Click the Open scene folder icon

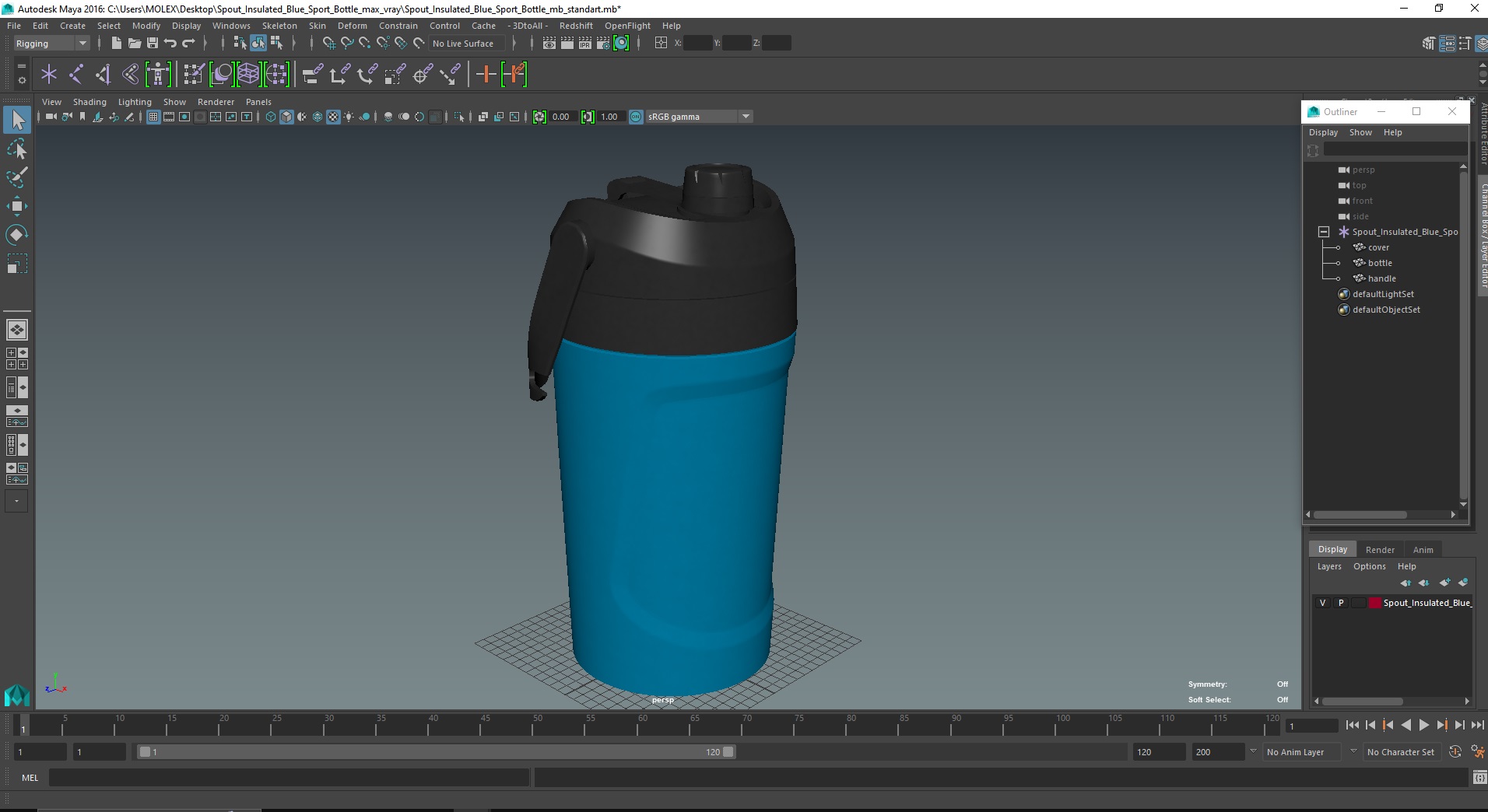click(x=135, y=44)
